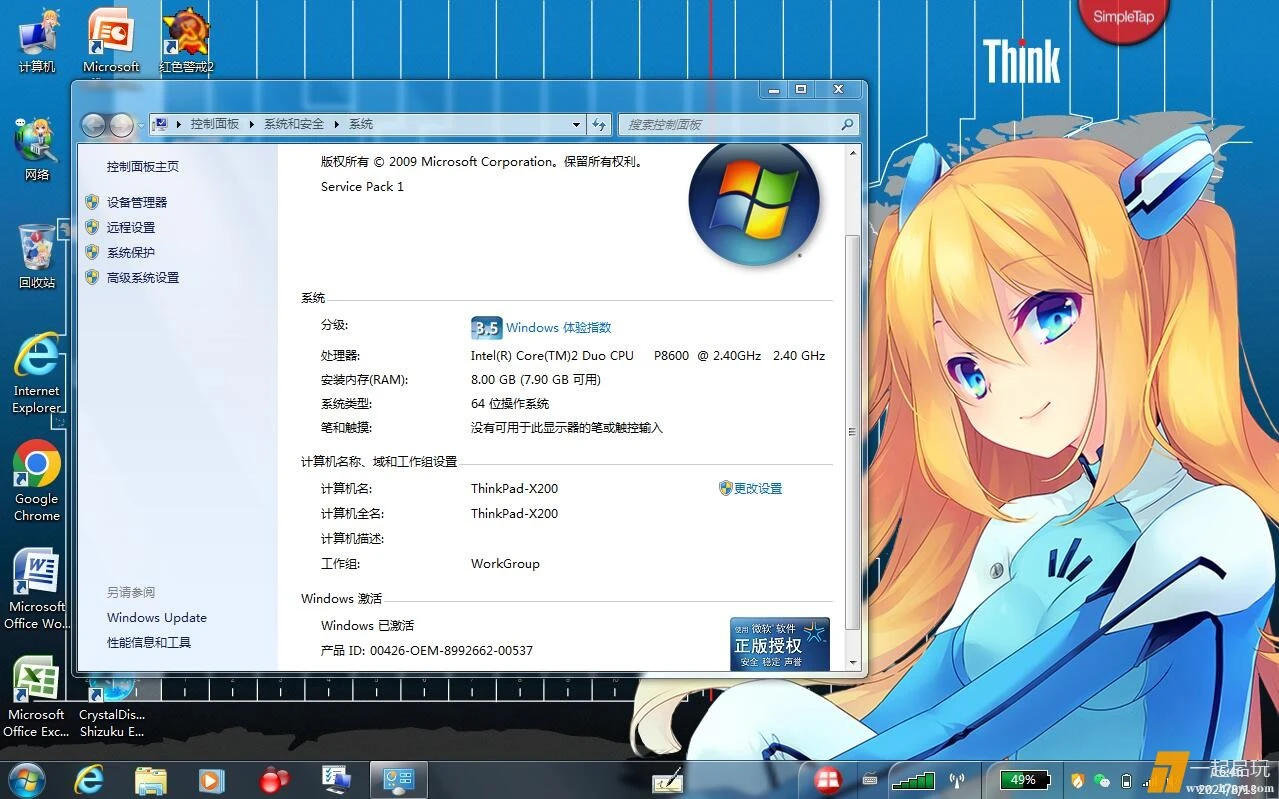Click the 正版授权 genuine software badge
This screenshot has width=1279, height=799.
tap(779, 643)
